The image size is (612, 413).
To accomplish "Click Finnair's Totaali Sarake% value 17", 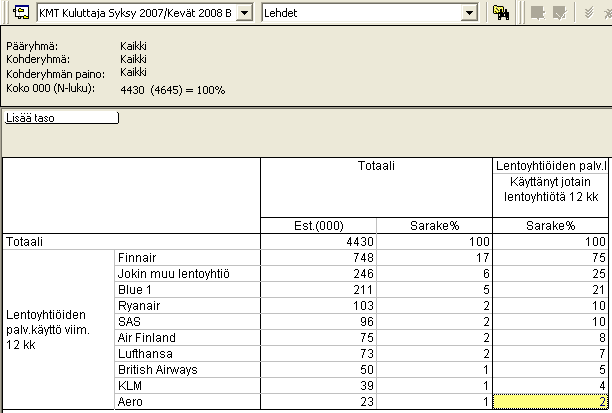I will click(434, 258).
